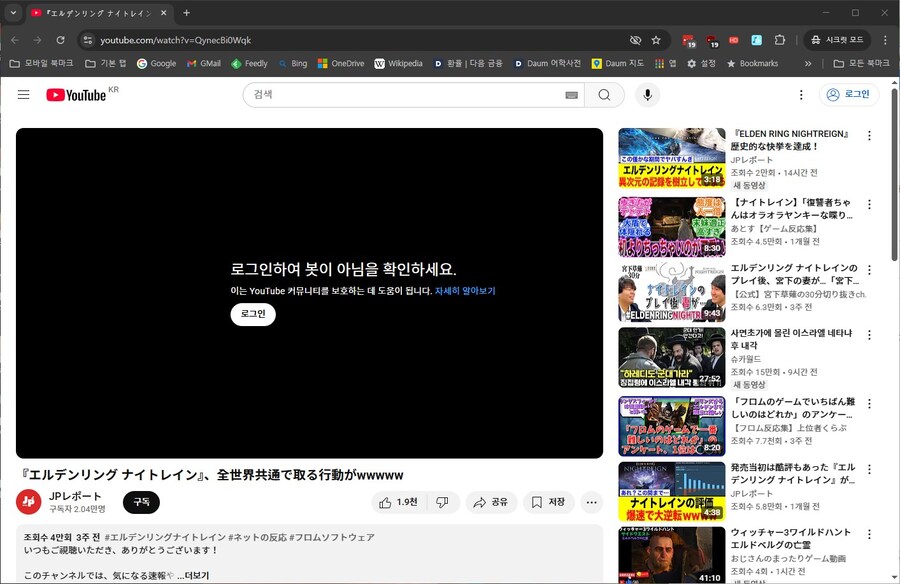Open hashtag #ネットの反応
This screenshot has height=584, width=900.
(257, 537)
